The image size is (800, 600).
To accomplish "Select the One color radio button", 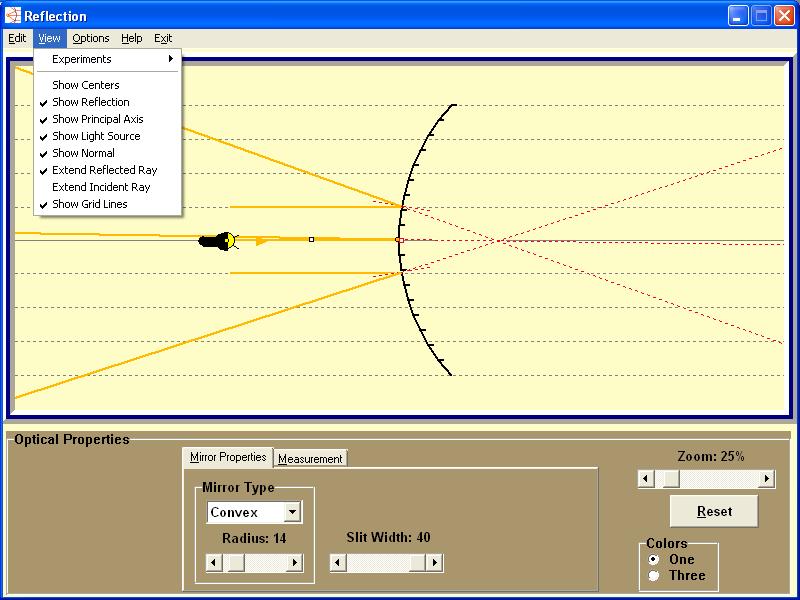I will pyautogui.click(x=654, y=560).
